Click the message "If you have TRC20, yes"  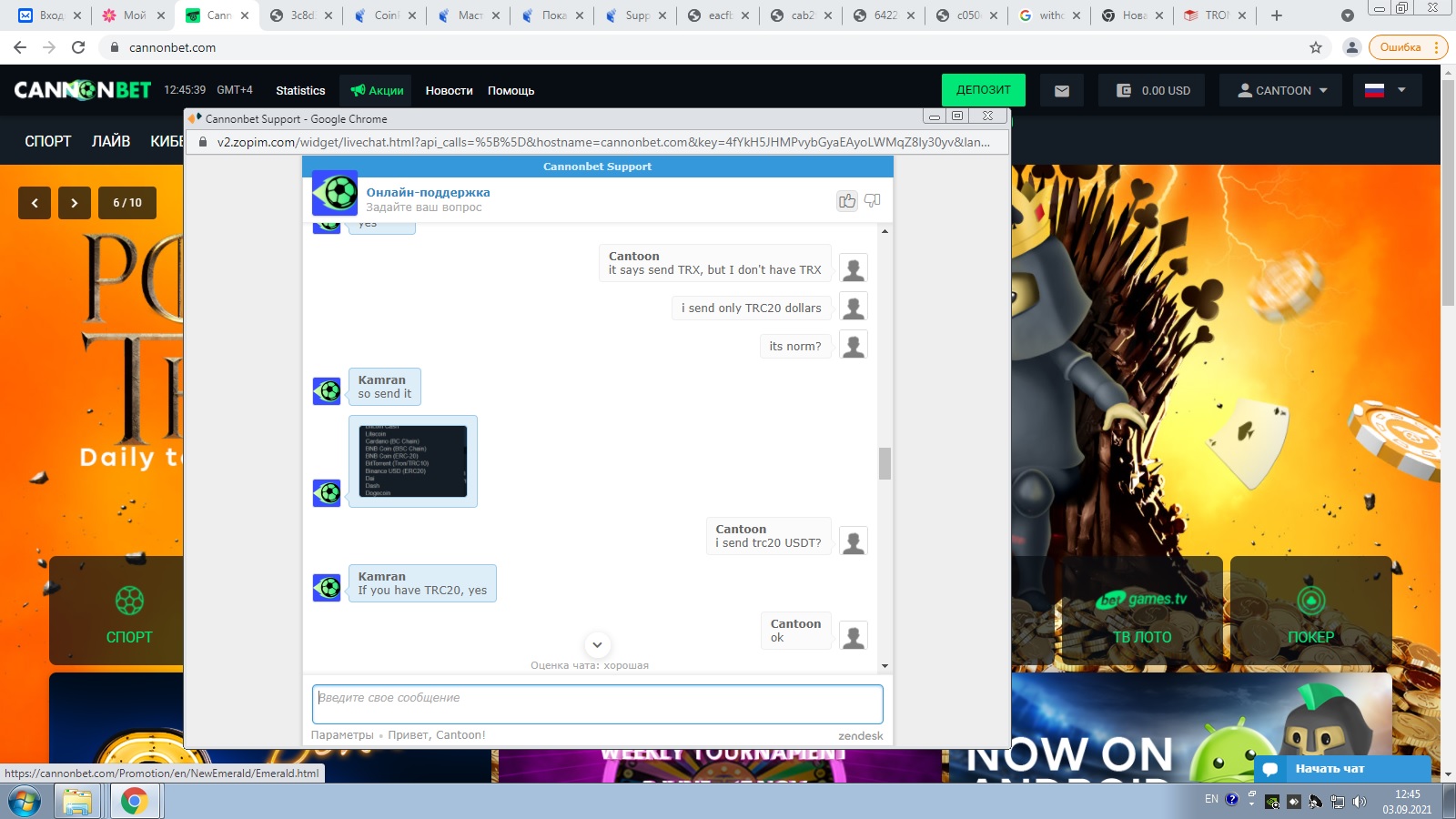422,590
